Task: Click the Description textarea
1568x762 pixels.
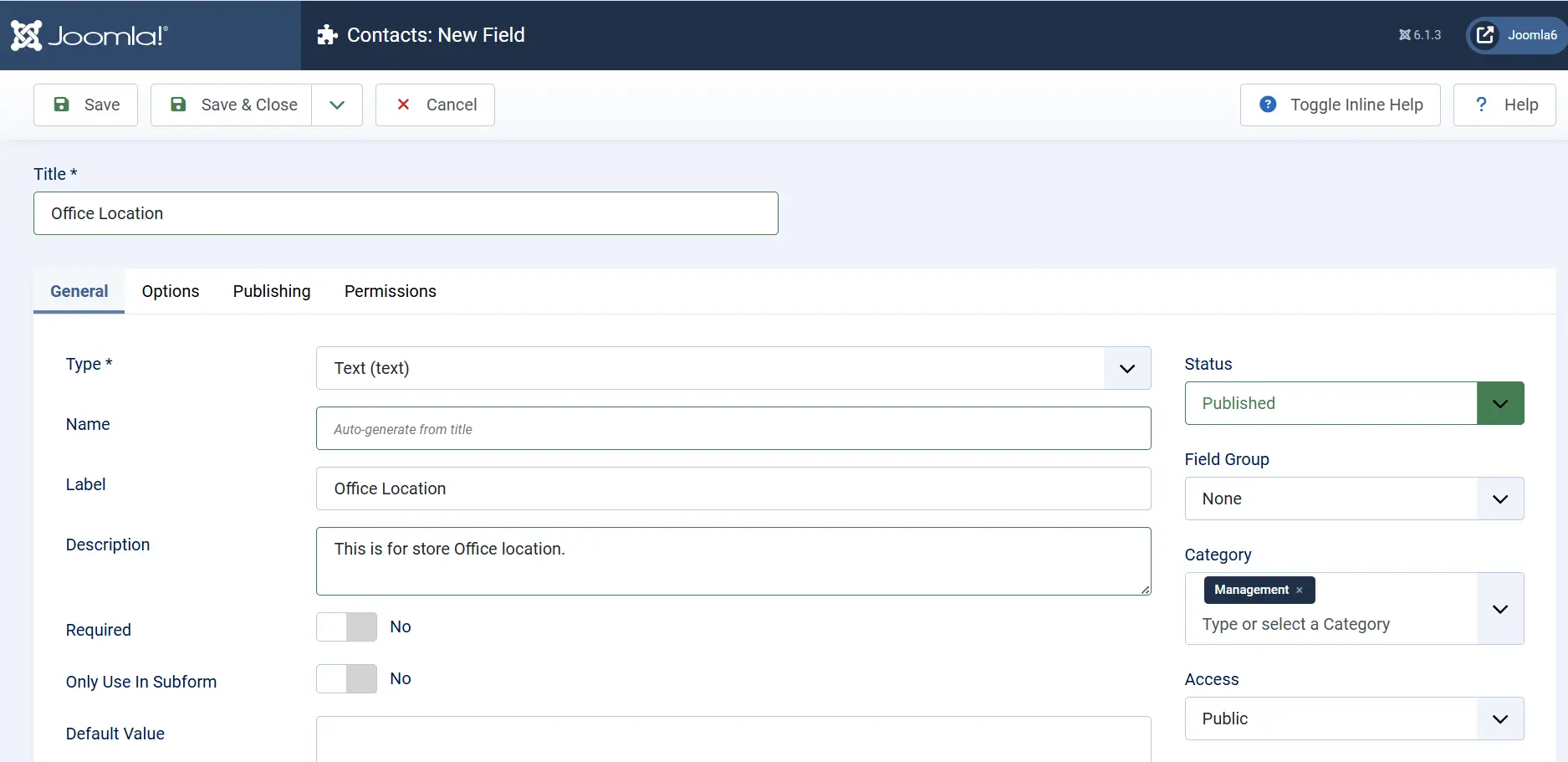Action: 733,561
